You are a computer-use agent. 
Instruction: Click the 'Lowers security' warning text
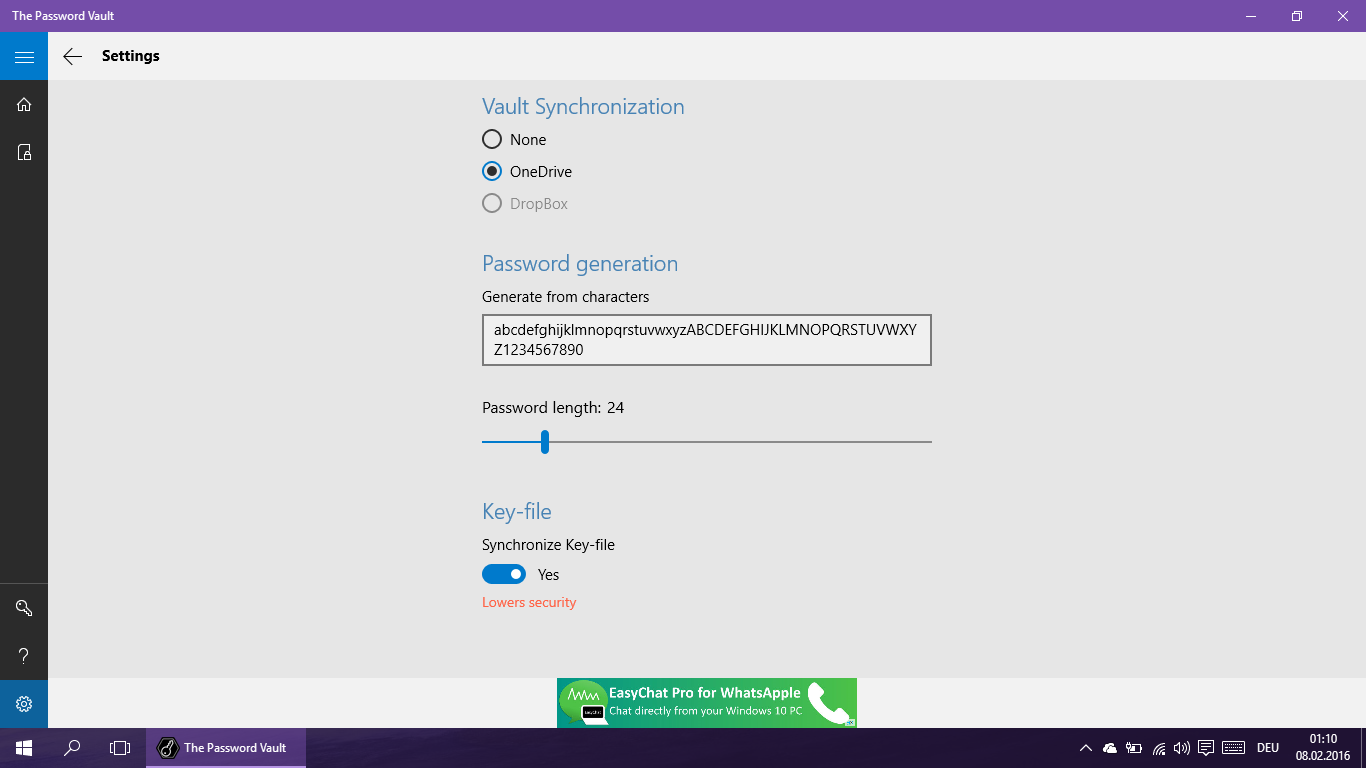[529, 602]
